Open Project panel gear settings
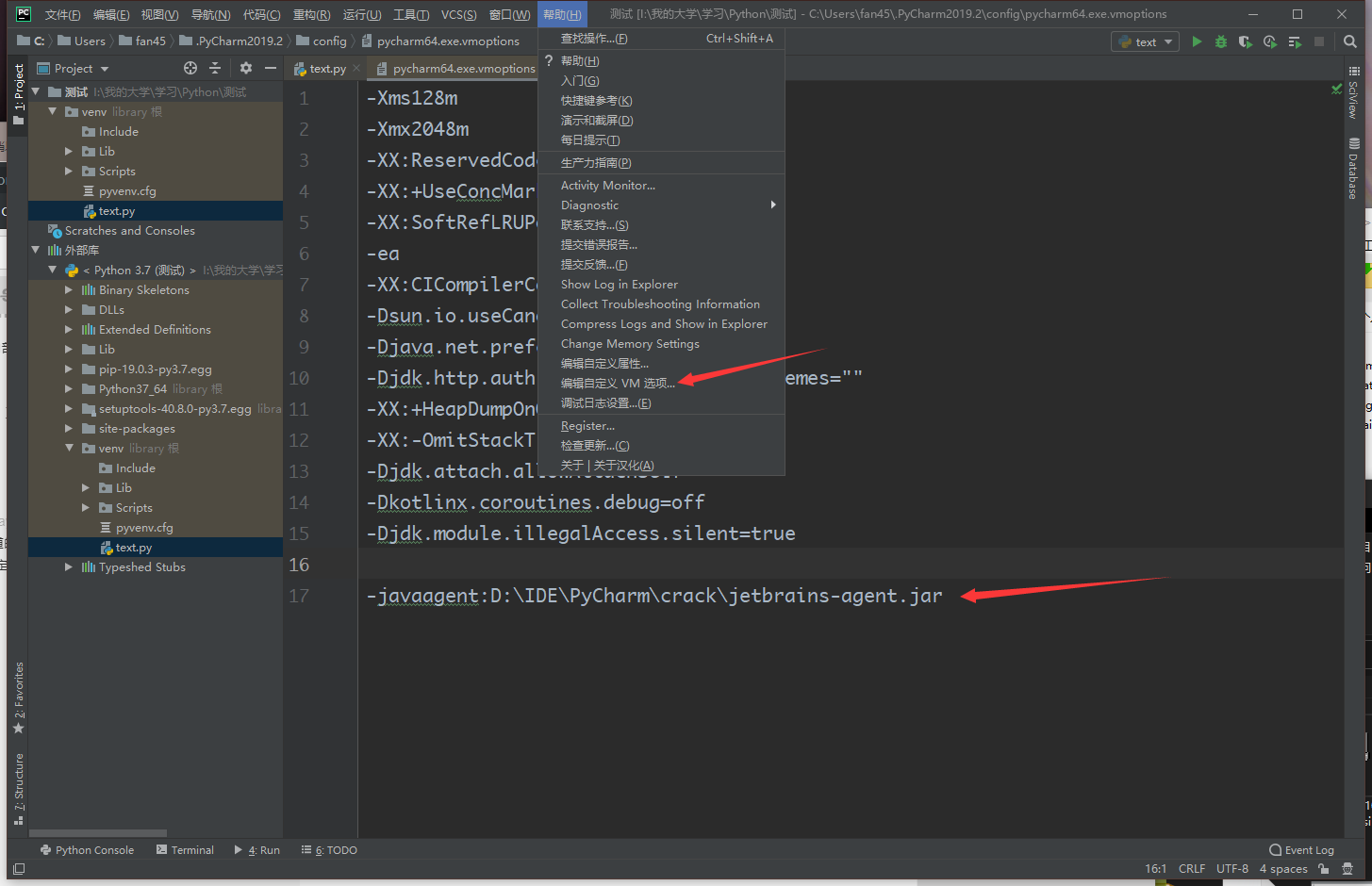 [246, 68]
